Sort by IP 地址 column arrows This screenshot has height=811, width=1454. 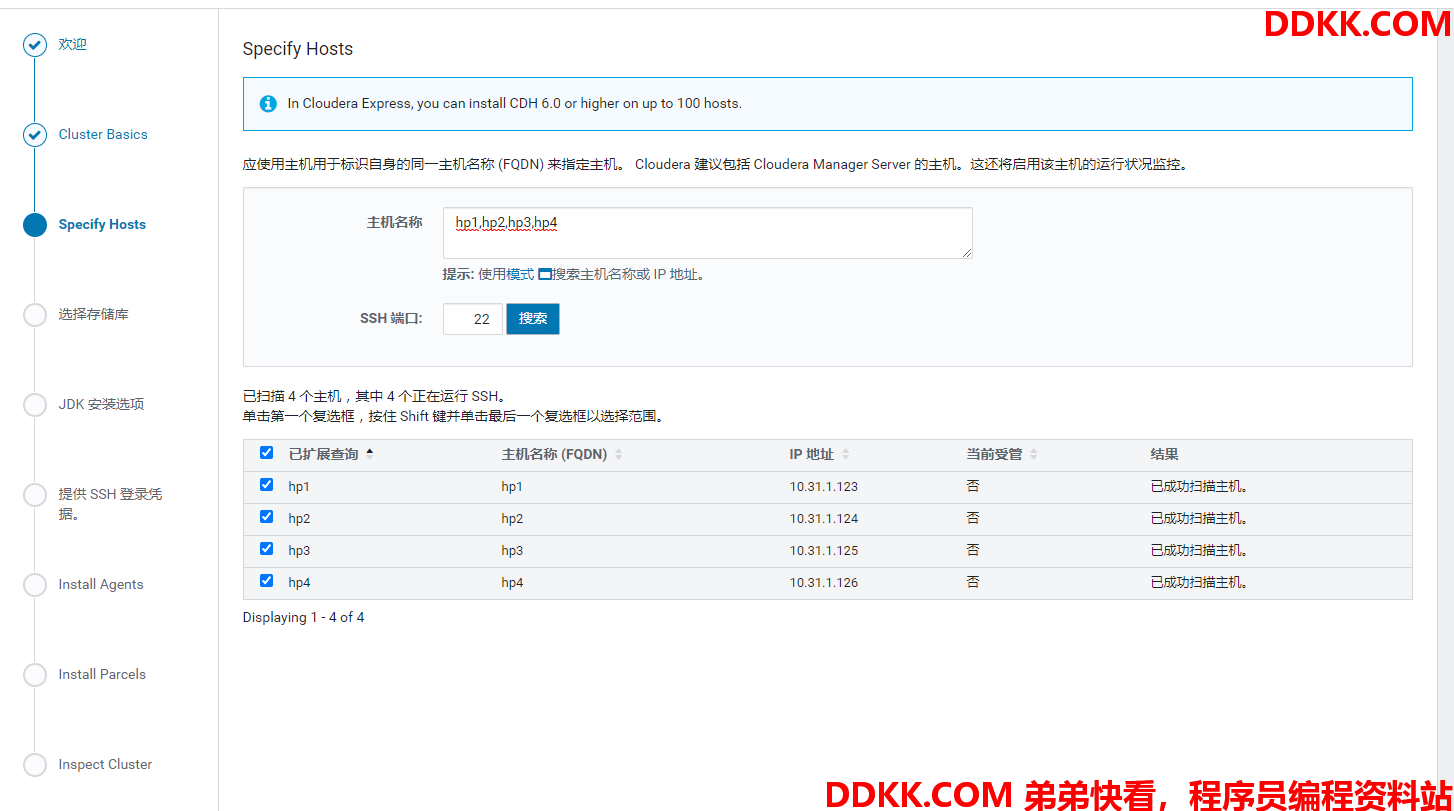(x=845, y=454)
